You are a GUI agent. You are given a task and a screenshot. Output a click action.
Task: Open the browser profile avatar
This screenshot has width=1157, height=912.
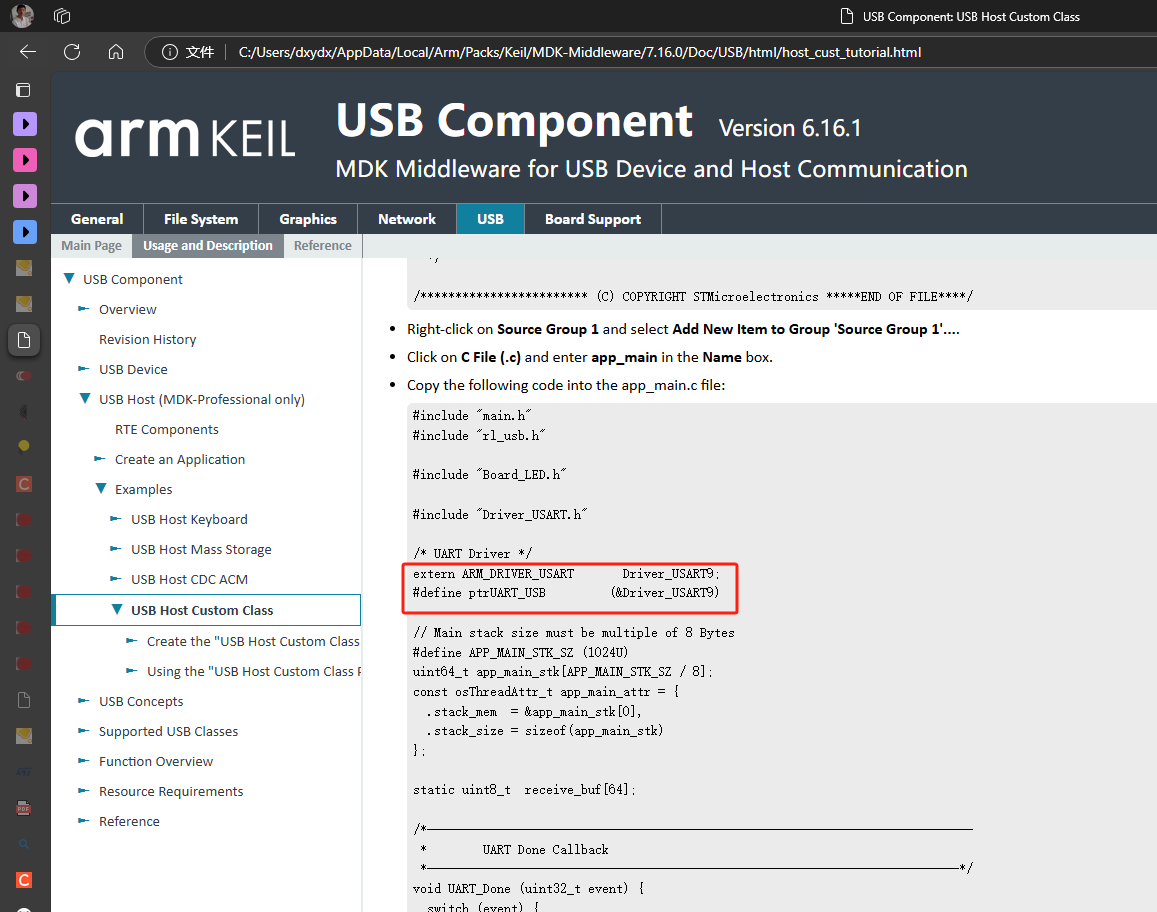22,15
